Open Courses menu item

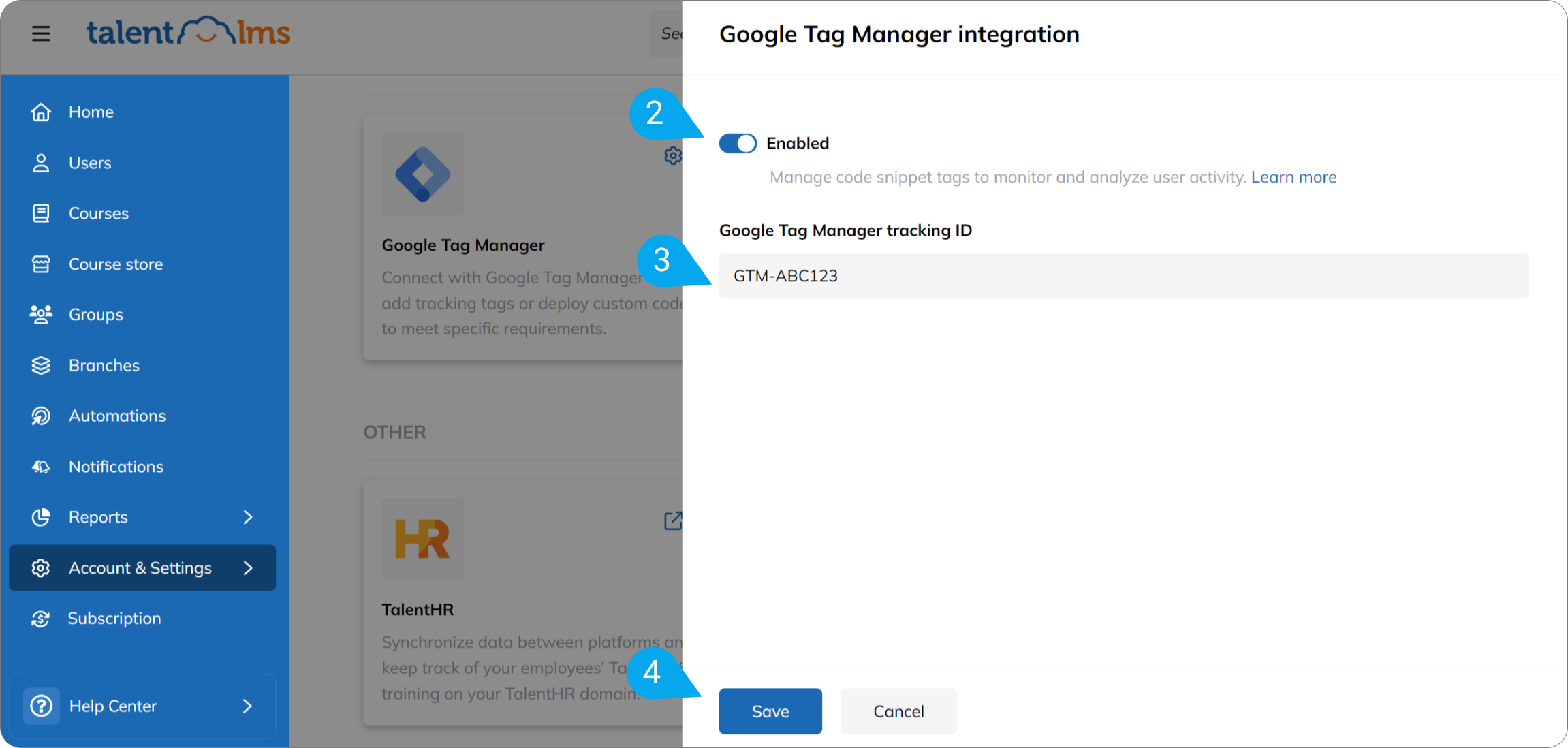(x=99, y=213)
